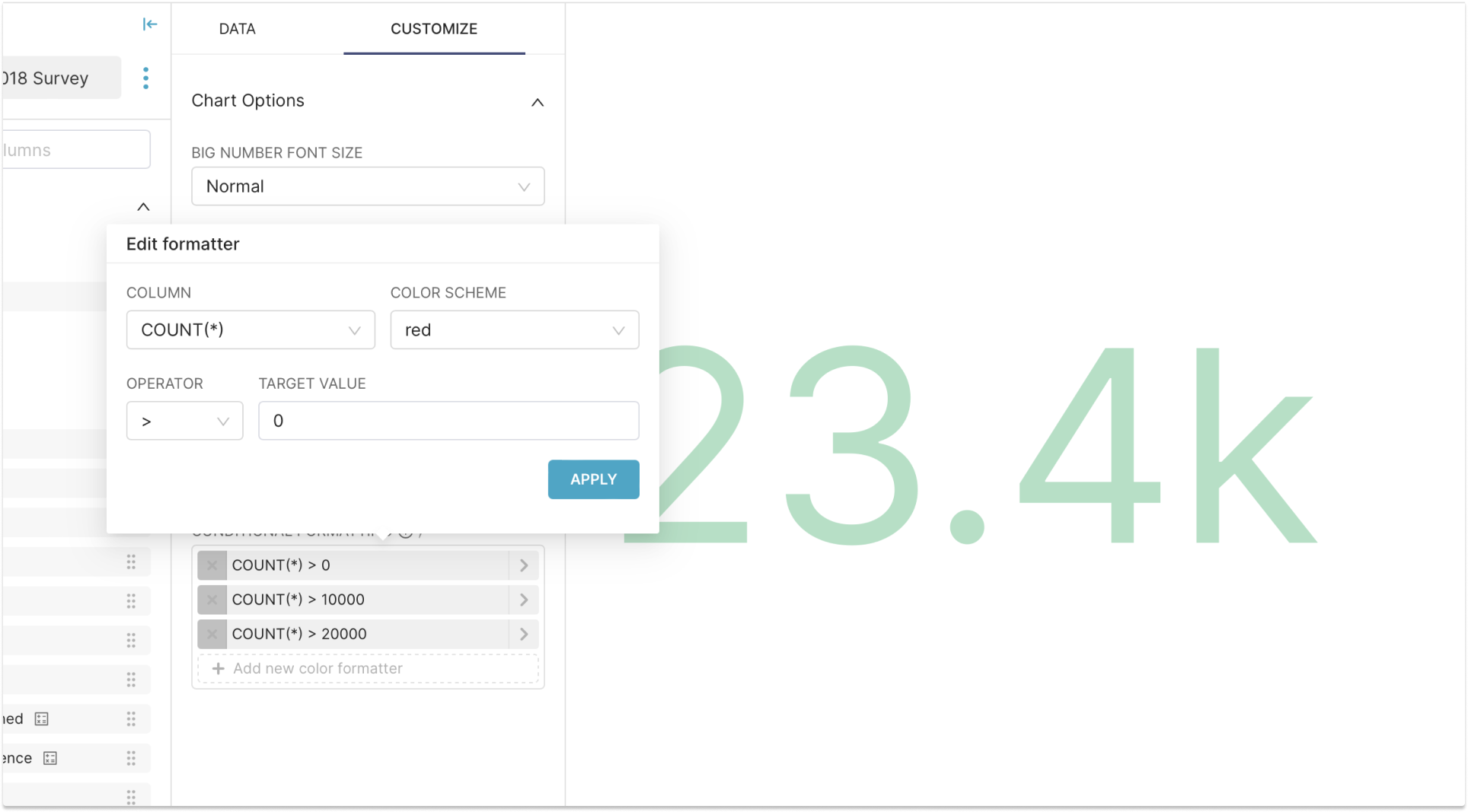The image size is (1468, 812).
Task: Open the Color Scheme dropdown showing red
Action: tap(515, 330)
